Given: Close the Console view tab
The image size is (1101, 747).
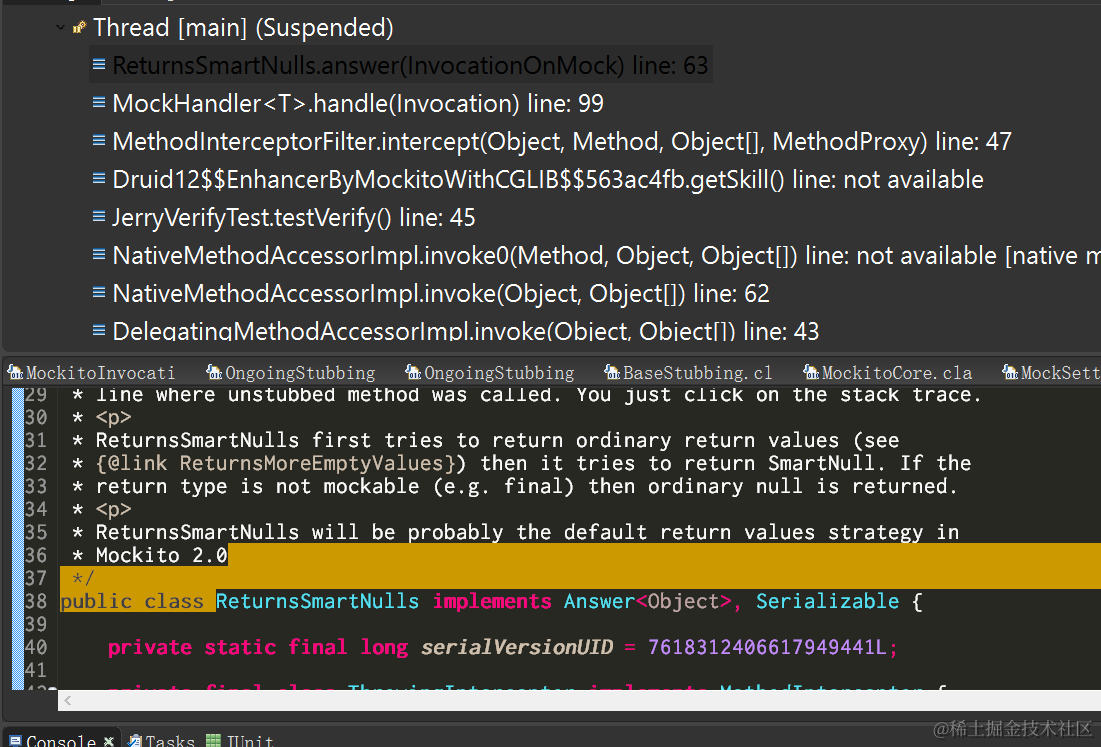Looking at the screenshot, I should click(x=109, y=741).
